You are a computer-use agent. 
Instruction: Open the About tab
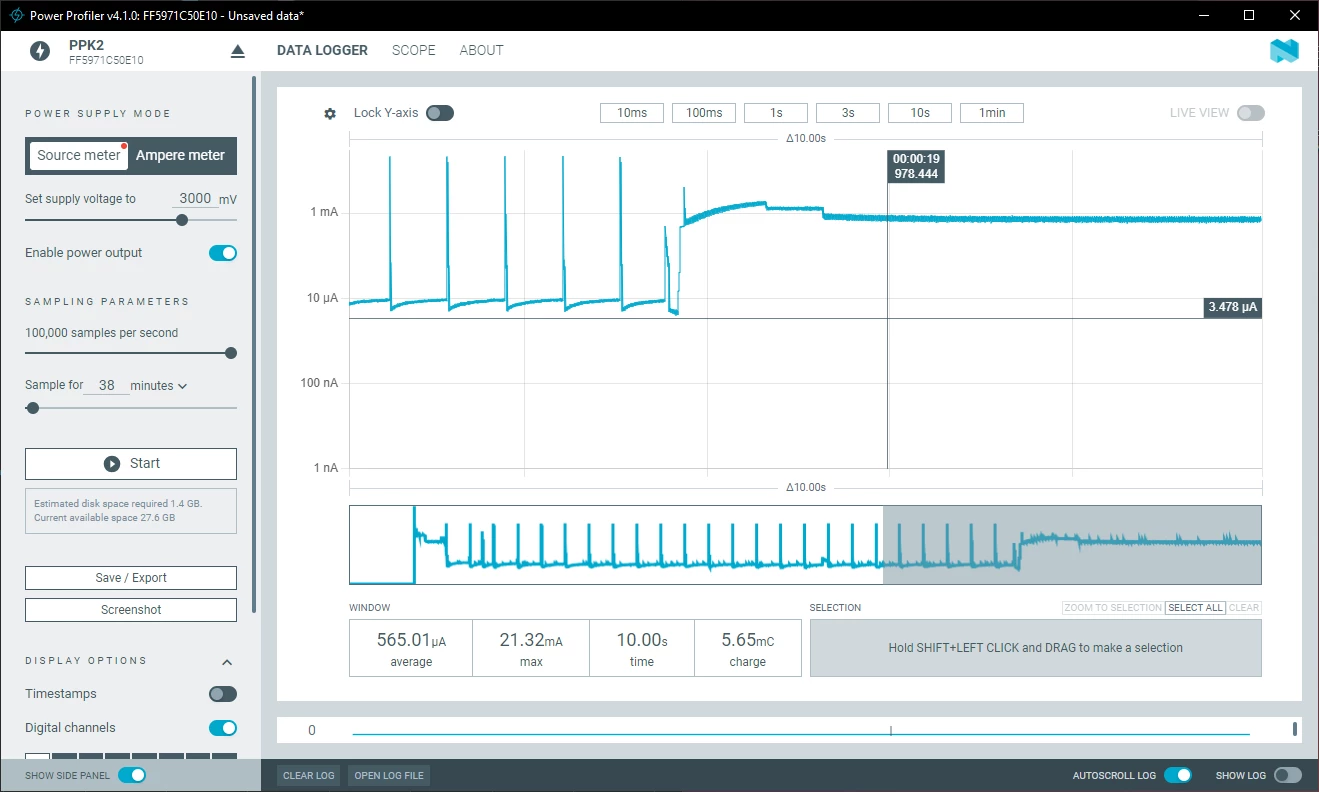482,50
